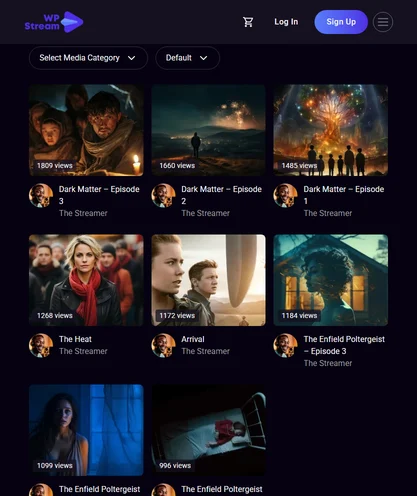Click The Streamer under The Heat
The height and width of the screenshot is (496, 417).
(x=83, y=351)
